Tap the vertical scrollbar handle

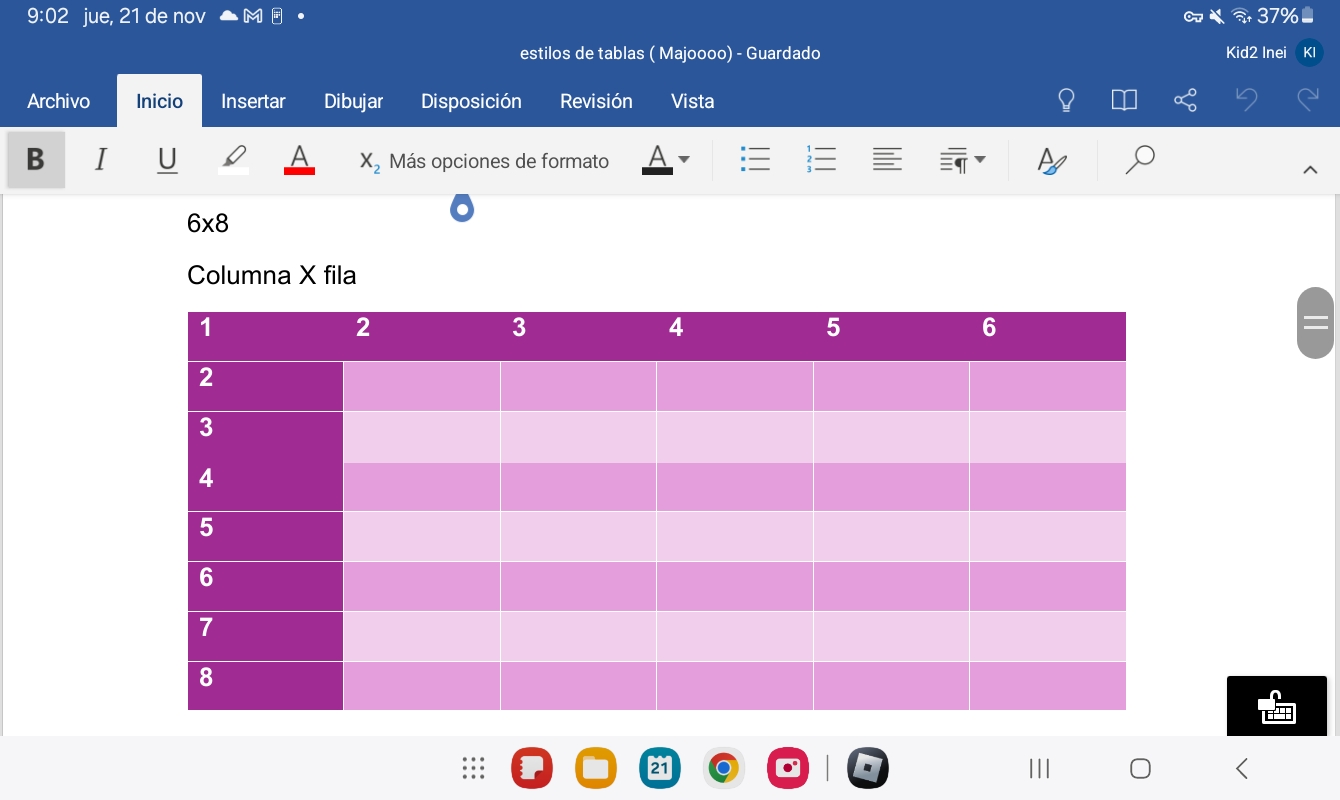(1315, 323)
